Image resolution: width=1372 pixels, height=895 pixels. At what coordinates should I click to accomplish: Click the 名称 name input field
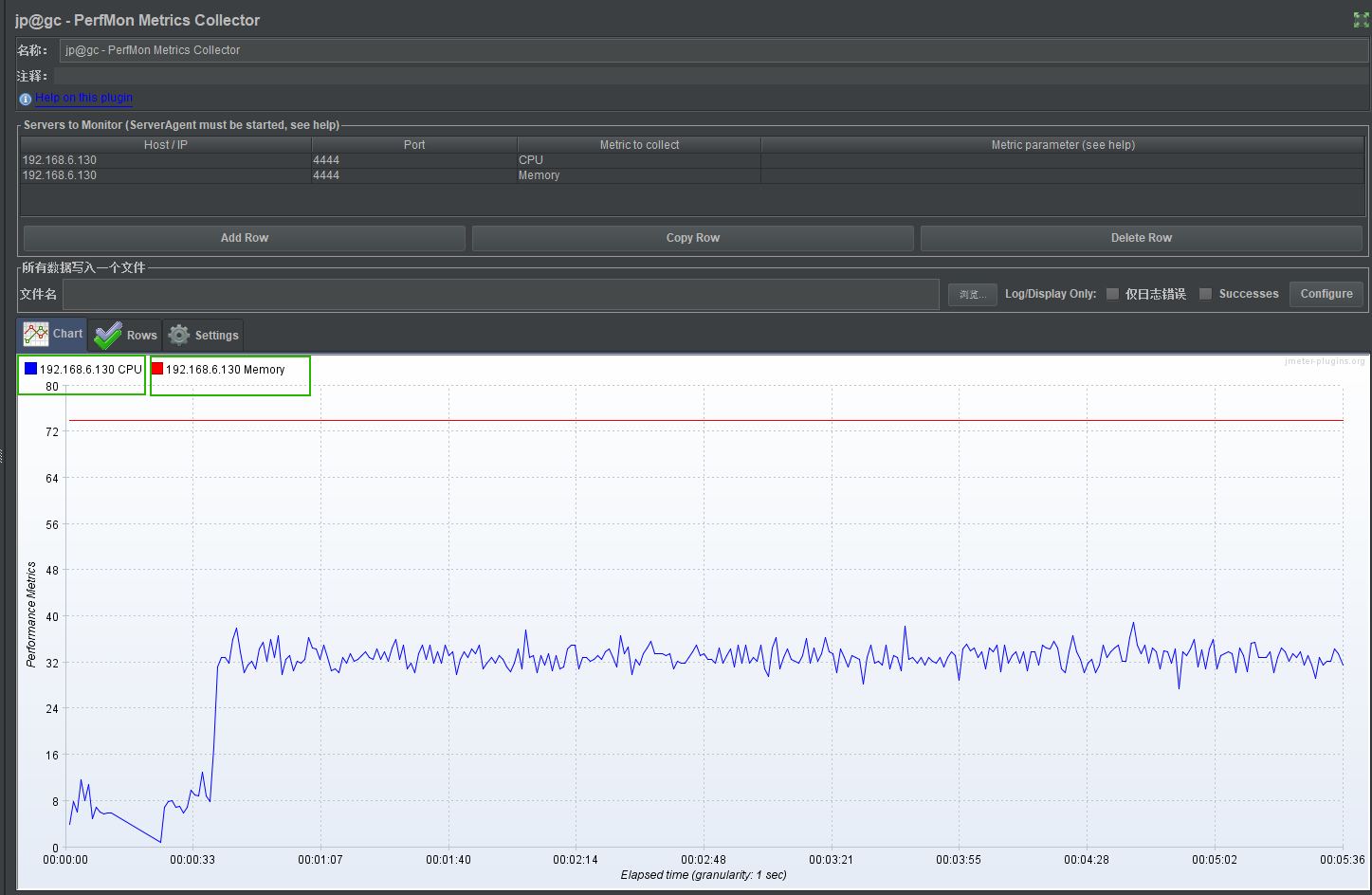pyautogui.click(x=714, y=50)
